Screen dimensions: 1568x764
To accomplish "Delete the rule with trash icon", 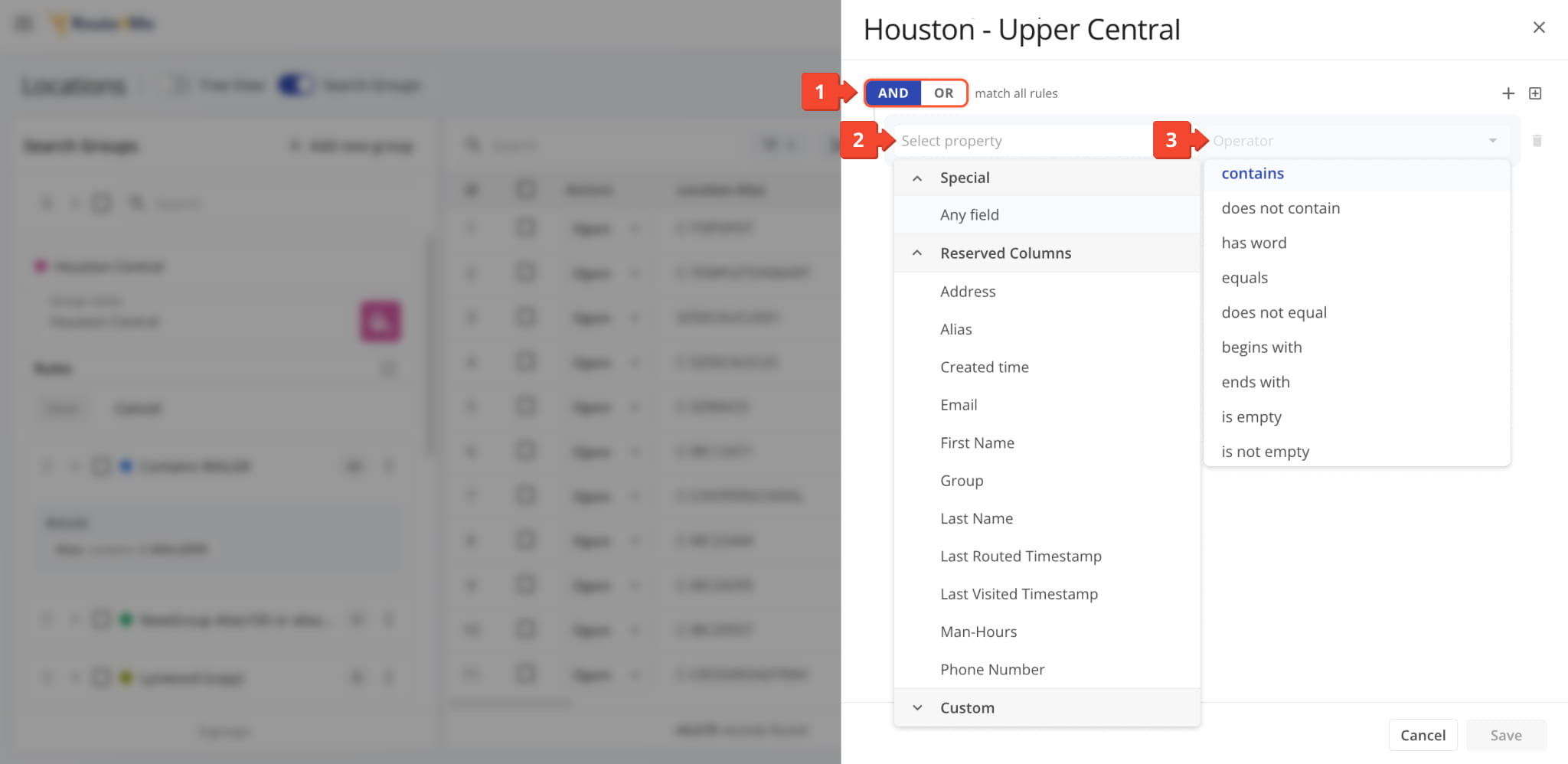I will pyautogui.click(x=1537, y=141).
